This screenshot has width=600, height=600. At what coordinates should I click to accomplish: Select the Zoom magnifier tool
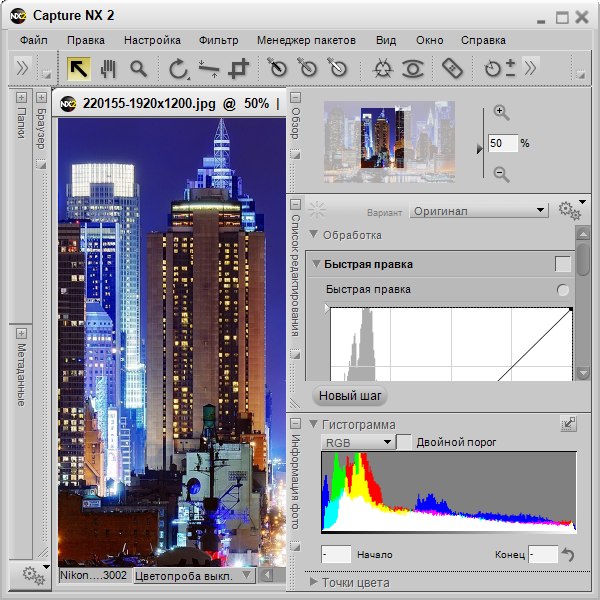point(138,69)
